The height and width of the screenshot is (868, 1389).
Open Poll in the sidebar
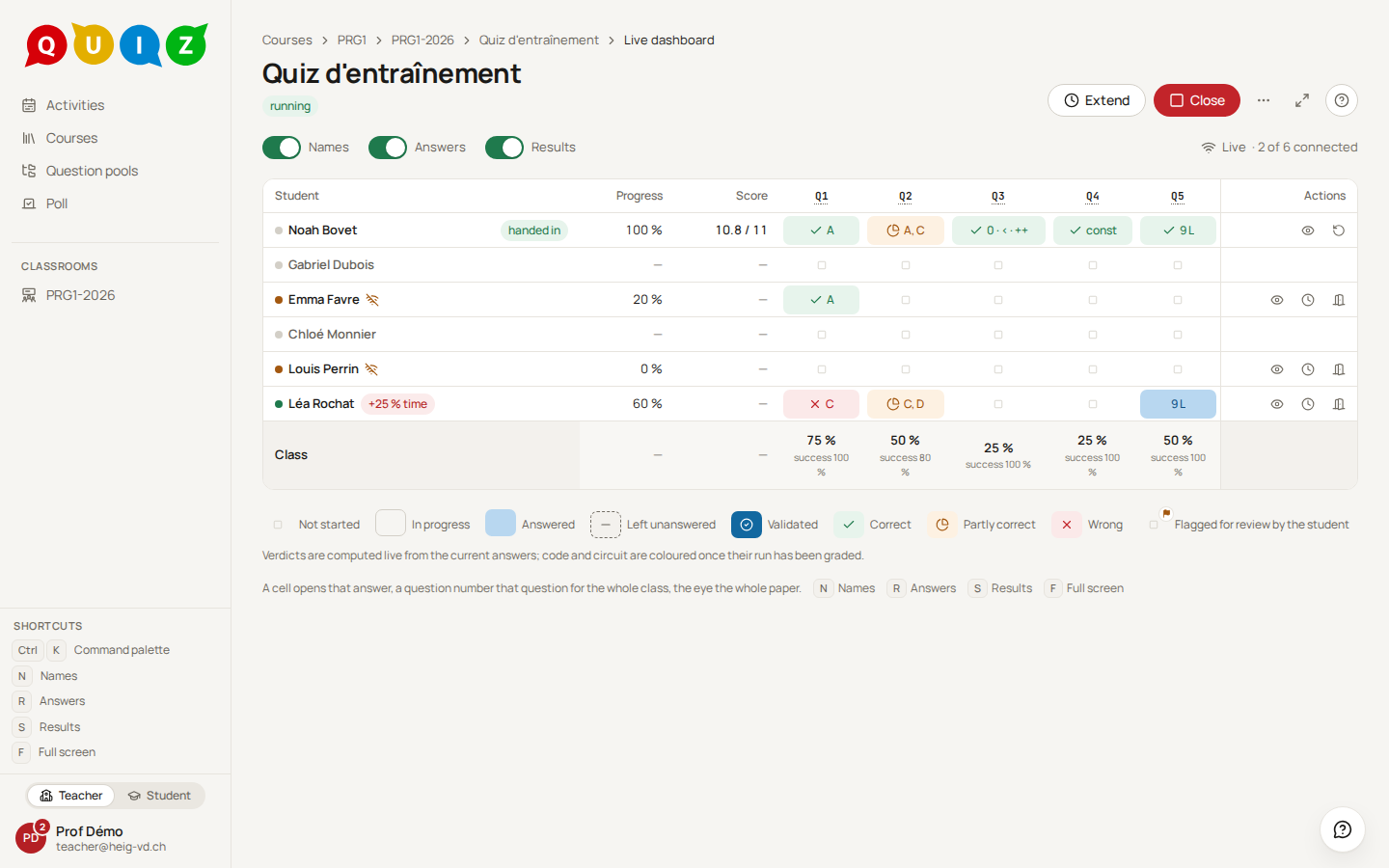point(115,203)
